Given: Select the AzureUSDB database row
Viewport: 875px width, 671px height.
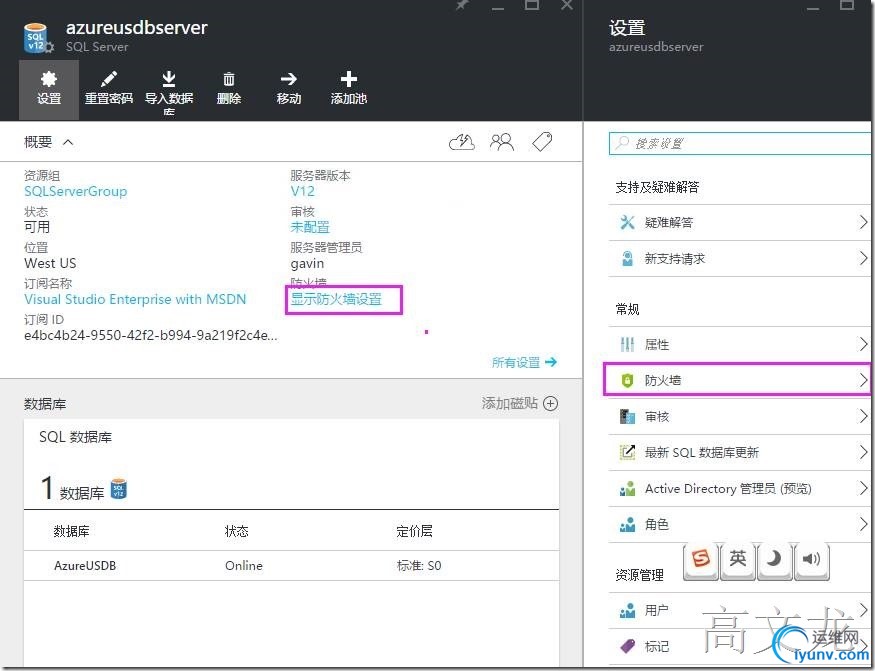Looking at the screenshot, I should coord(291,565).
